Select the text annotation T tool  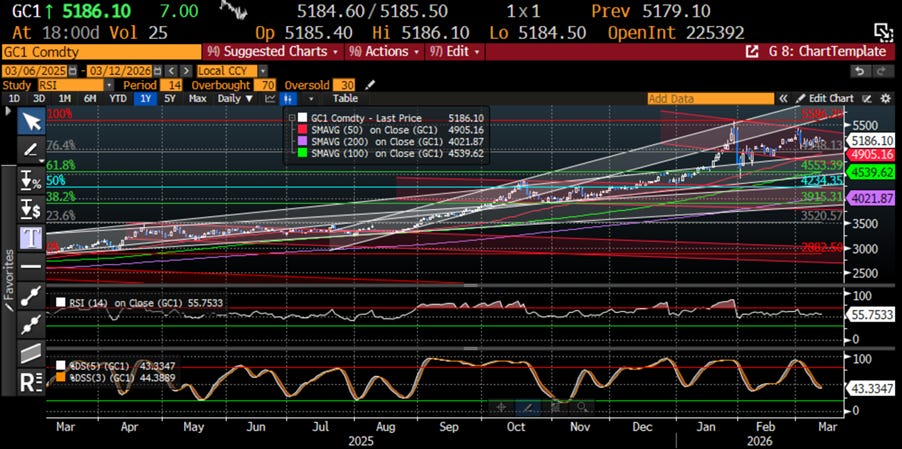tap(31, 237)
